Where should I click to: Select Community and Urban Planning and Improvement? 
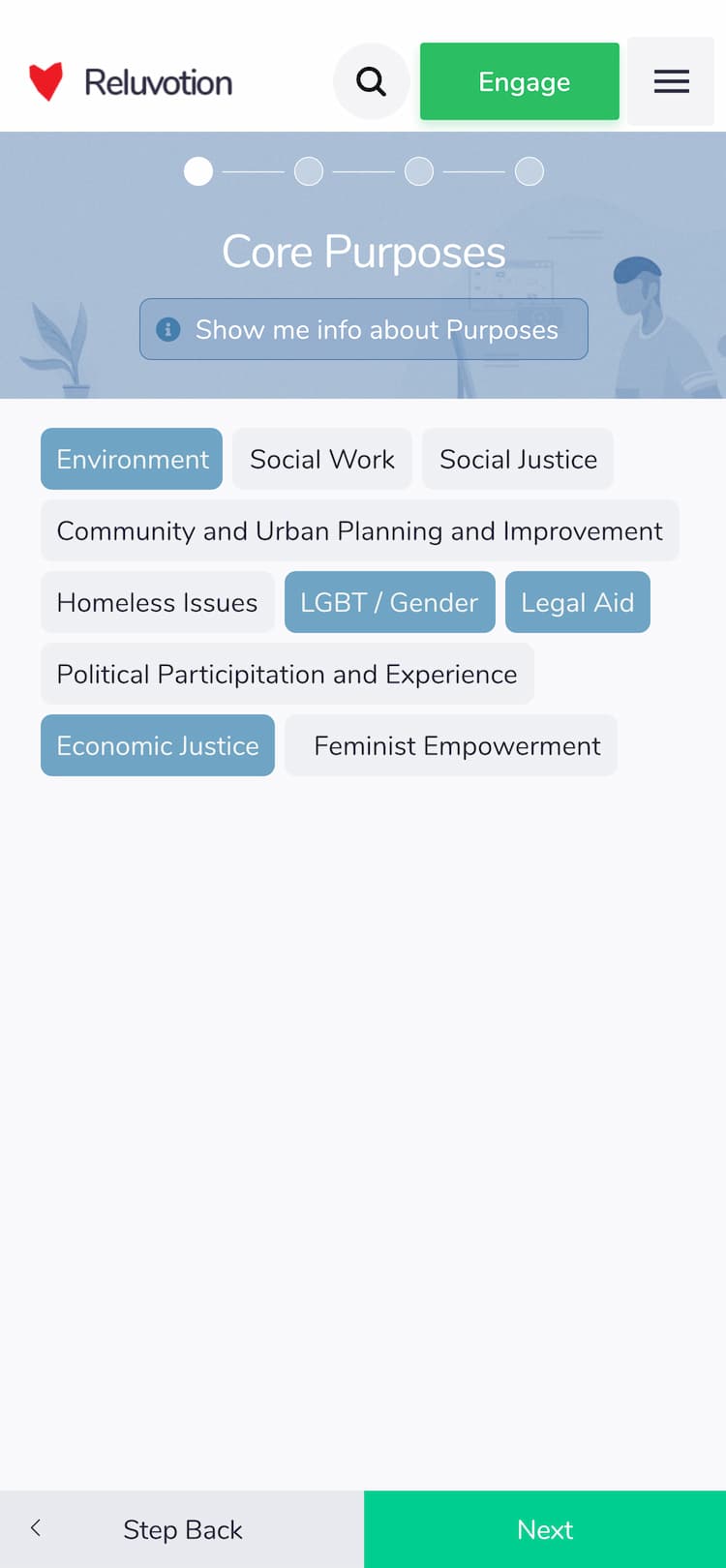point(359,530)
